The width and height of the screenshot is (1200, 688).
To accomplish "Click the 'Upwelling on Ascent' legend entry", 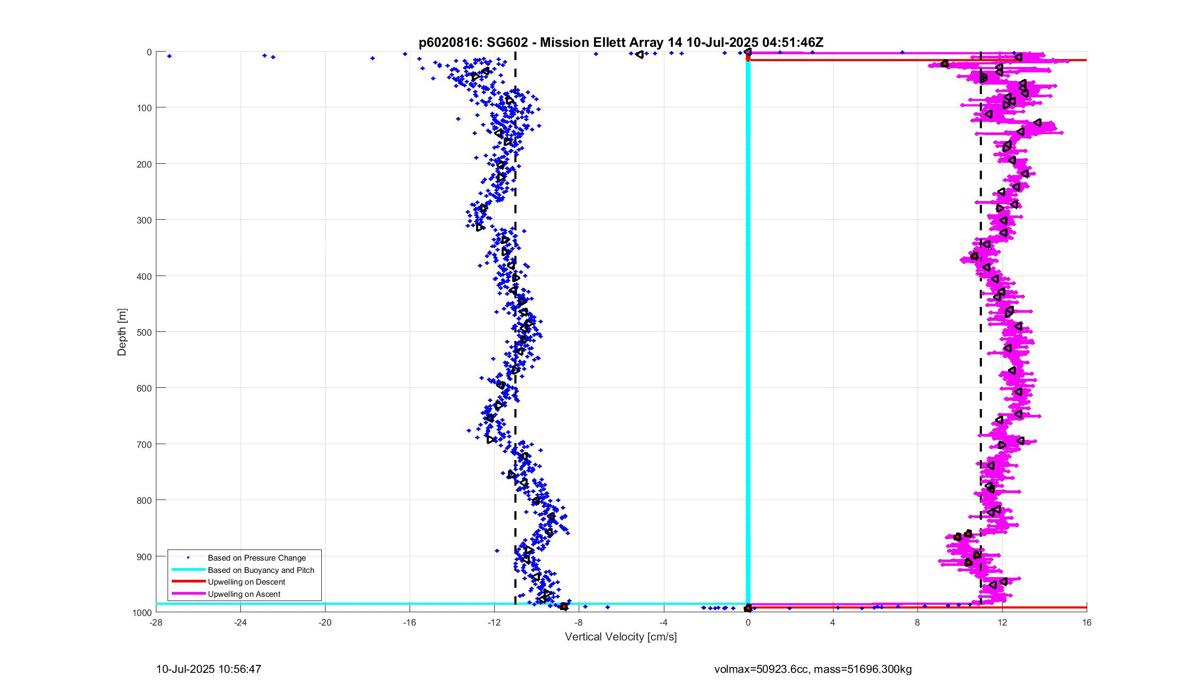I will [244, 594].
